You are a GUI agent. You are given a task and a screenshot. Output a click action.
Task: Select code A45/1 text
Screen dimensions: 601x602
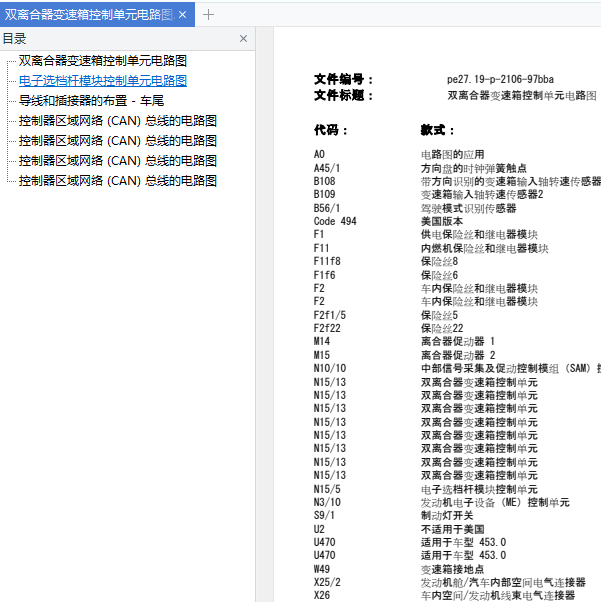point(327,168)
